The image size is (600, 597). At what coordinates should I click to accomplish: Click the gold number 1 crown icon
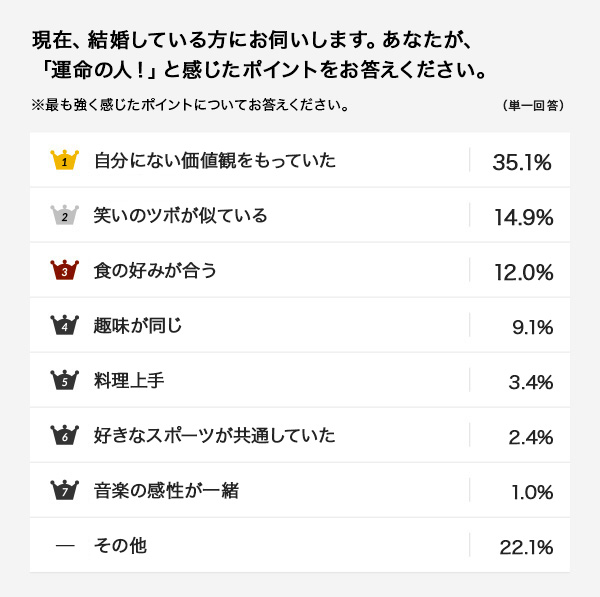click(x=64, y=160)
